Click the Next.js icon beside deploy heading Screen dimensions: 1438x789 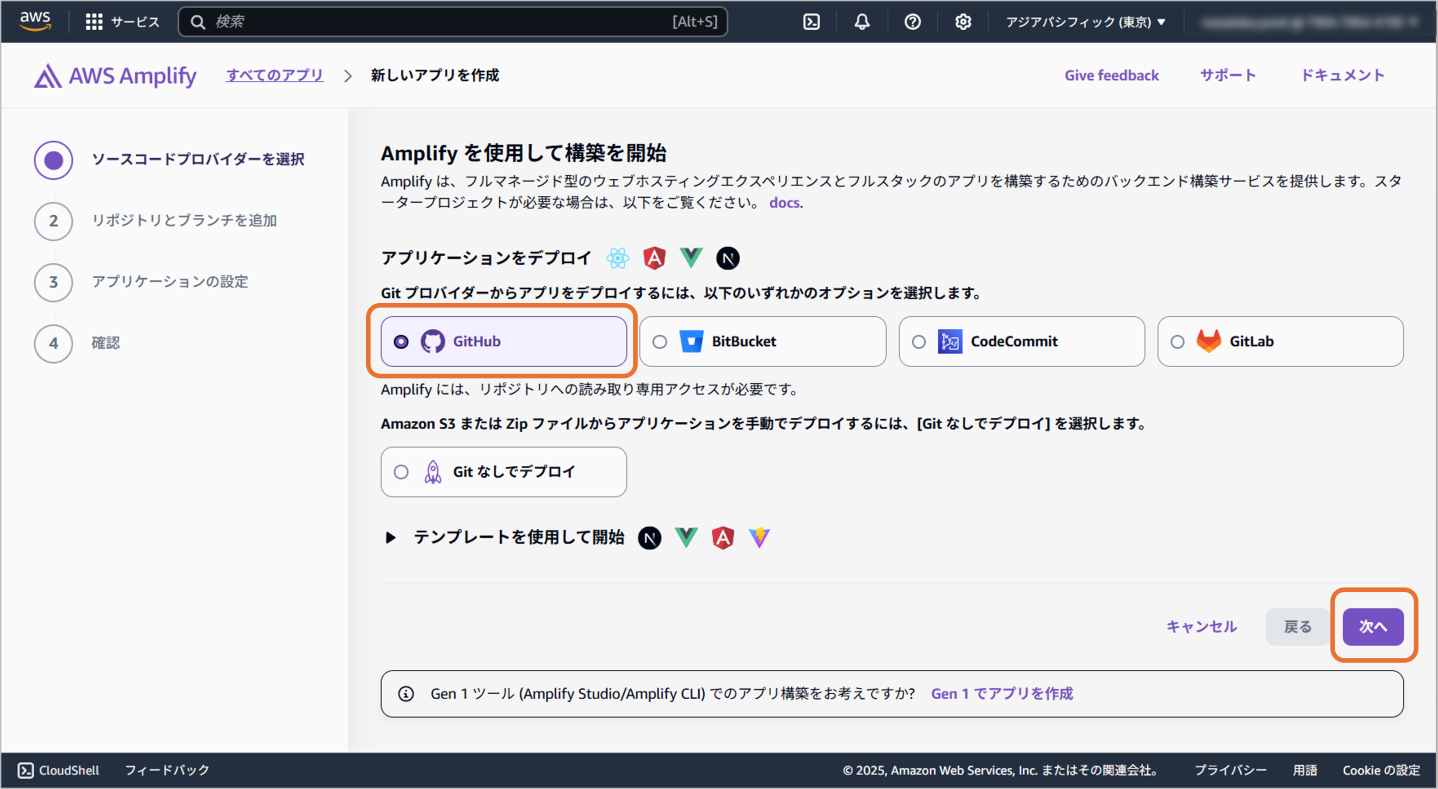pos(728,258)
